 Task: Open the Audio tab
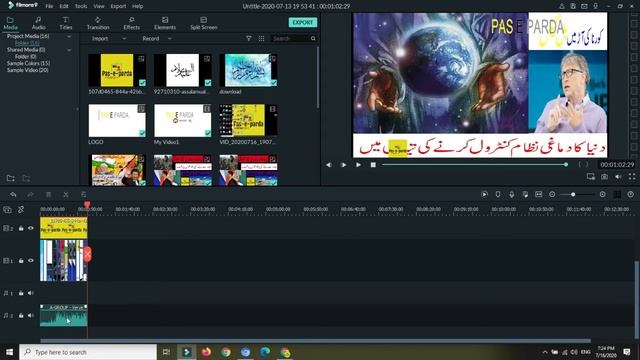(x=38, y=23)
